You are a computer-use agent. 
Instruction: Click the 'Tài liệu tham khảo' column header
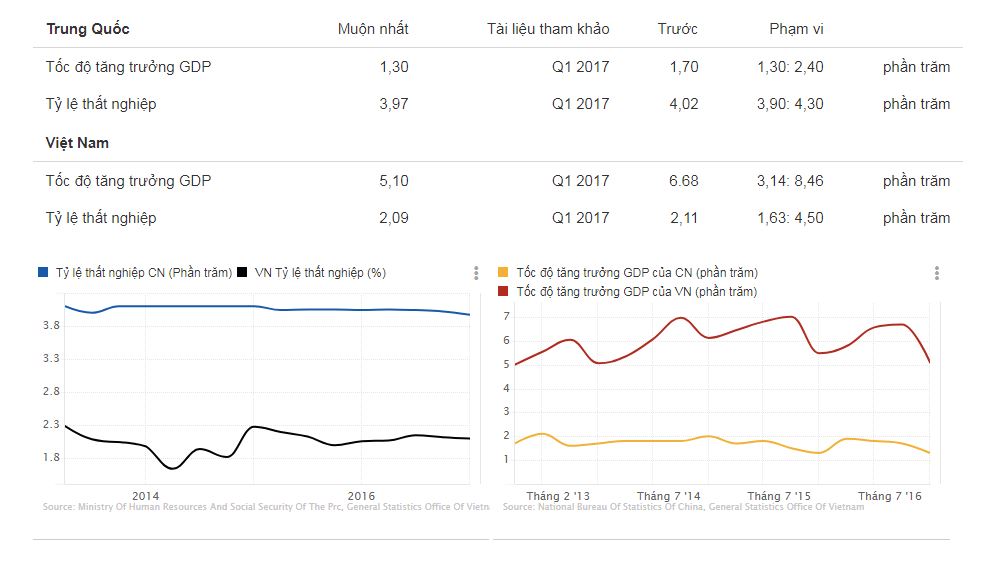coord(548,28)
